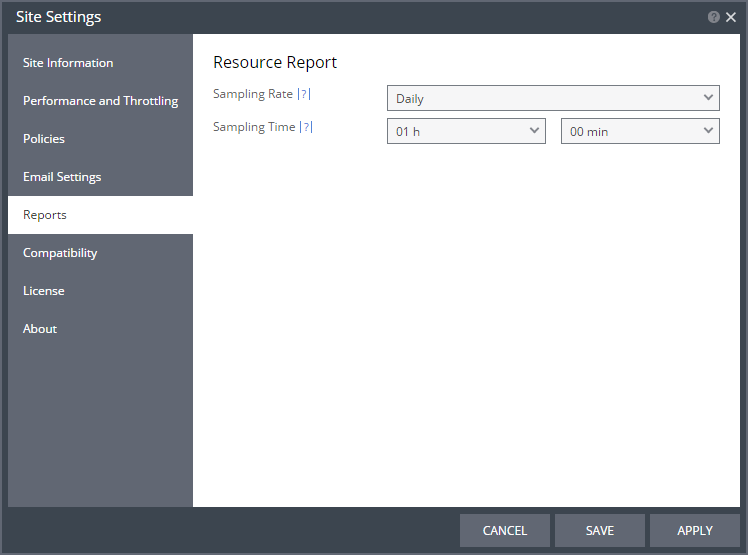Open the Sampling Time help tooltip link

(306, 127)
